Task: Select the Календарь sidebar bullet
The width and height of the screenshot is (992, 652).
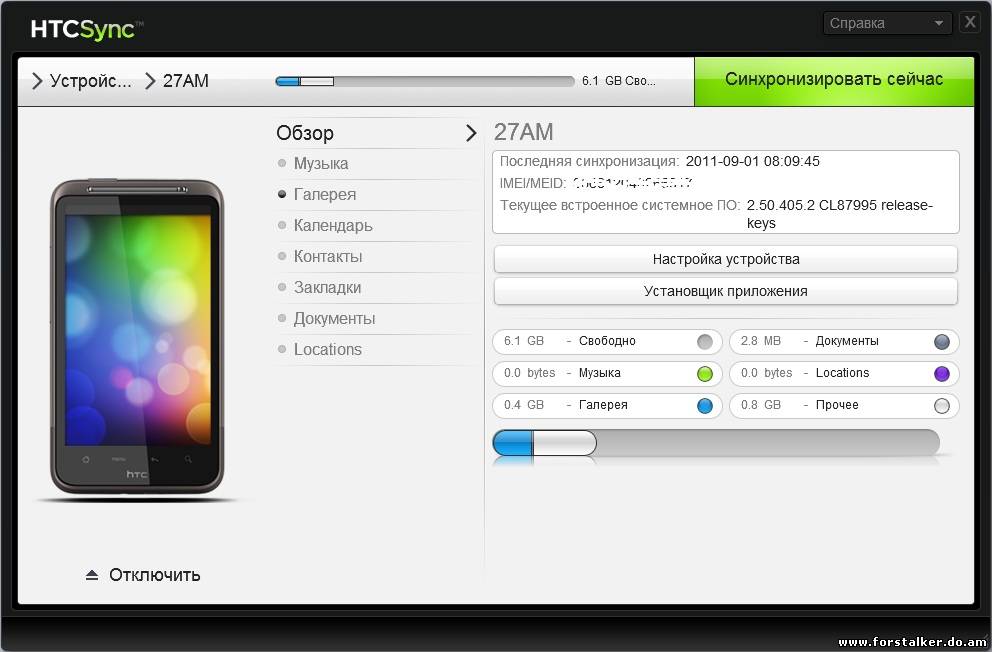Action: click(x=283, y=226)
